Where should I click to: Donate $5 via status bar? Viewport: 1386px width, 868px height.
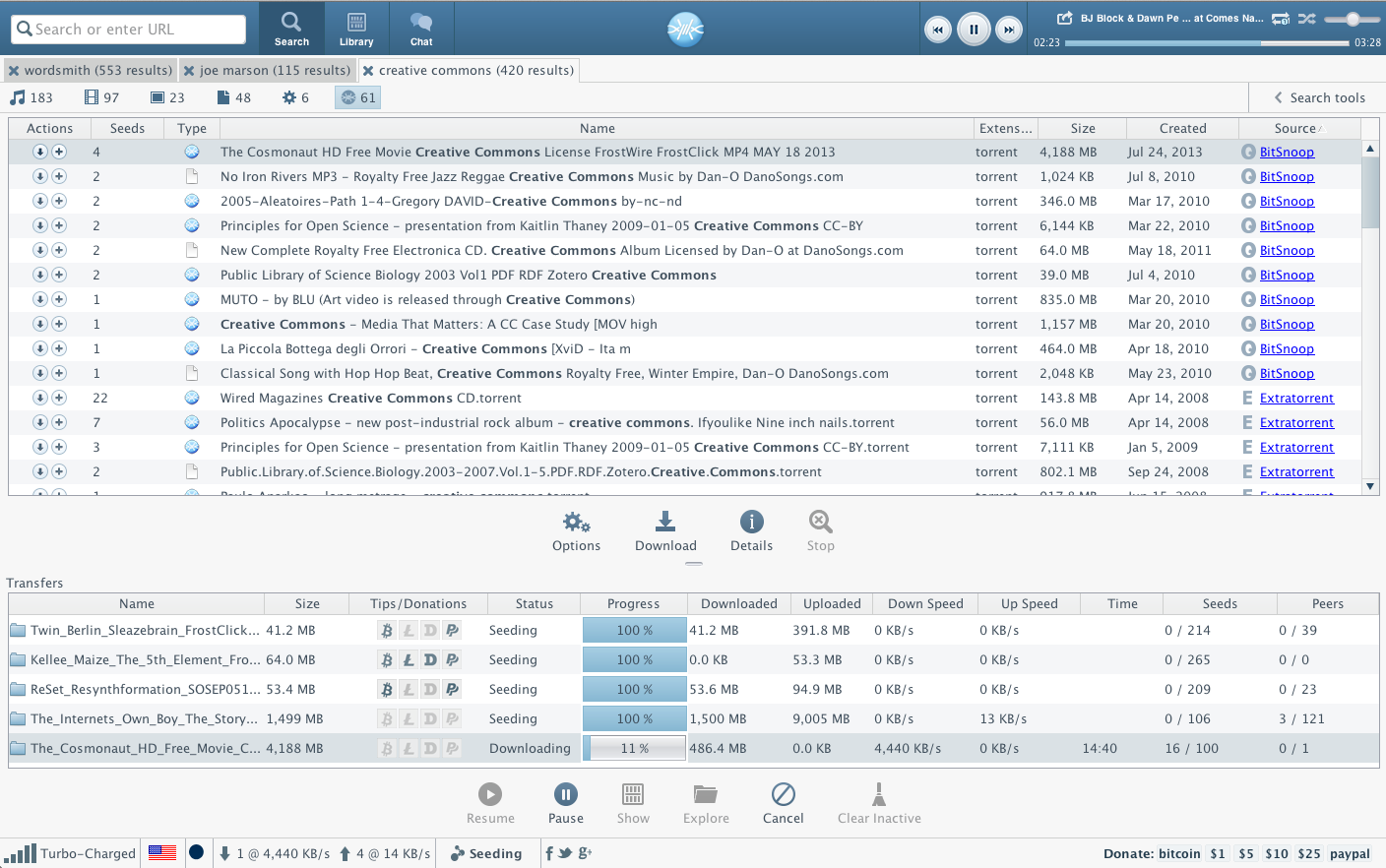(1246, 853)
